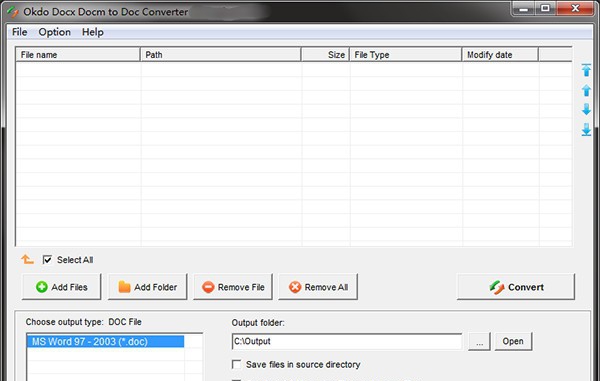This screenshot has height=381, width=600.
Task: Click the move-down arrow icon
Action: 586,109
